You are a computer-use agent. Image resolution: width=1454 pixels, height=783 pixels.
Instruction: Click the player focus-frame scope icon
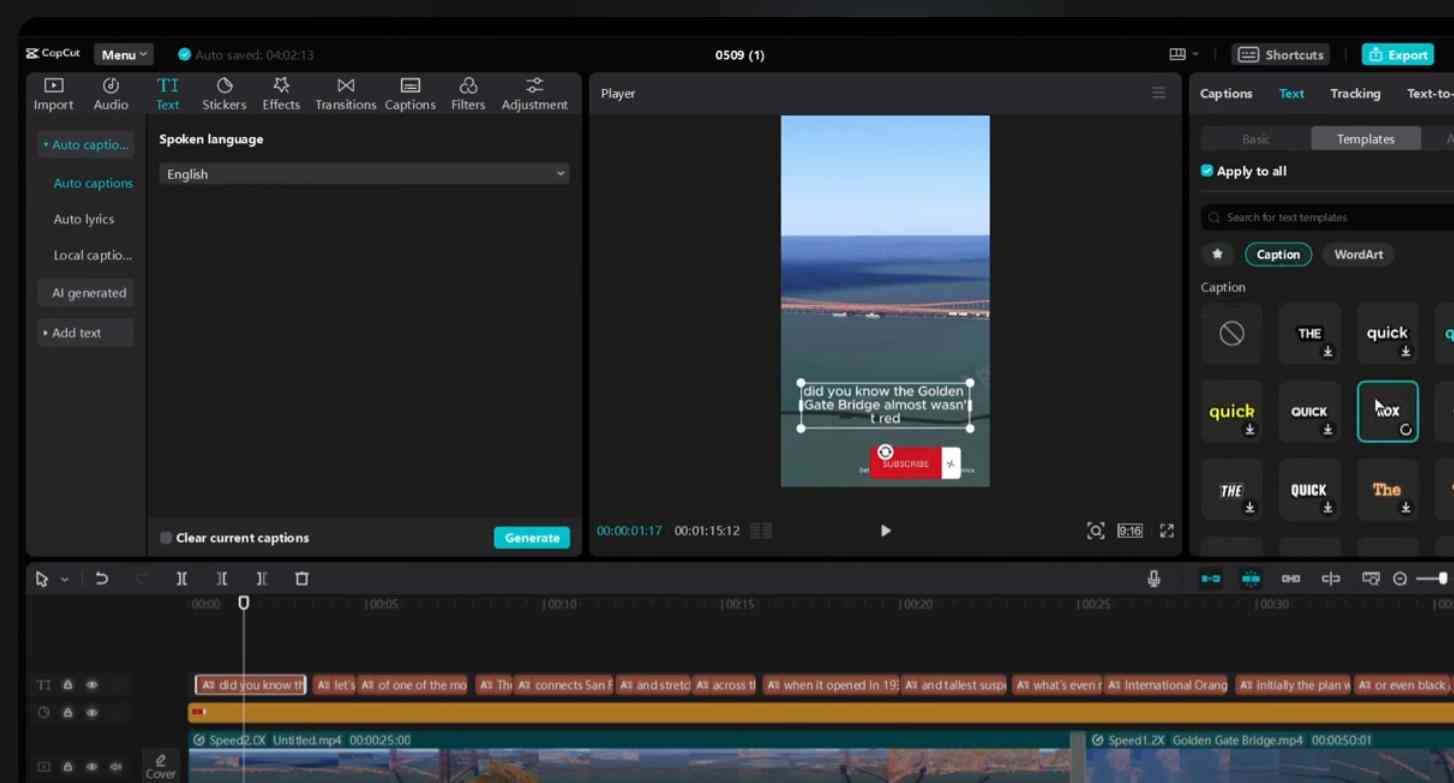pyautogui.click(x=1095, y=531)
